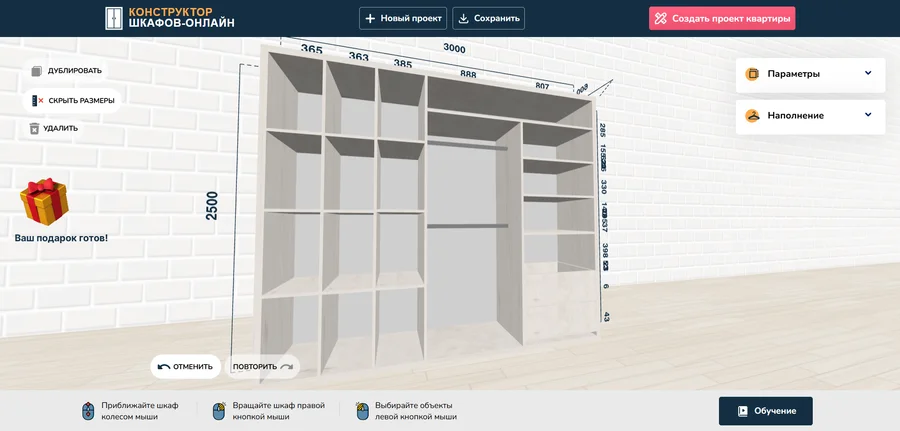This screenshot has width=900, height=431.
Task: Click the Параметры panel icon
Action: (752, 74)
